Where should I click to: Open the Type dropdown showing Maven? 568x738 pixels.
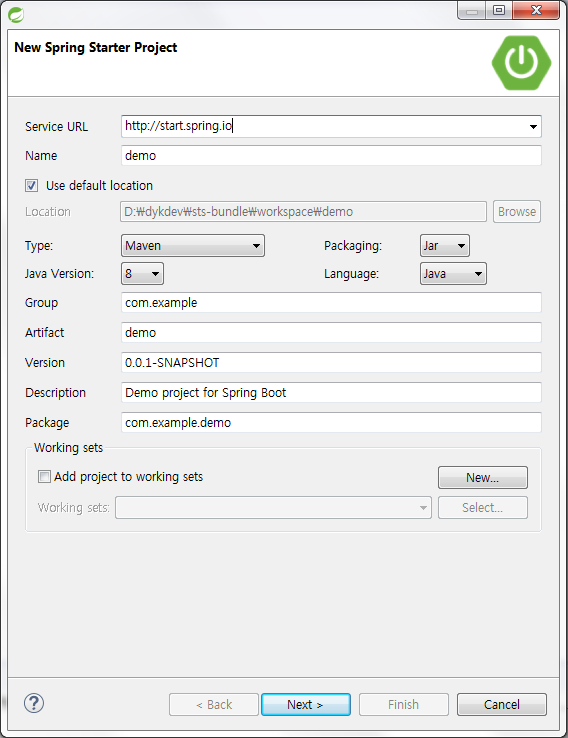tap(193, 246)
